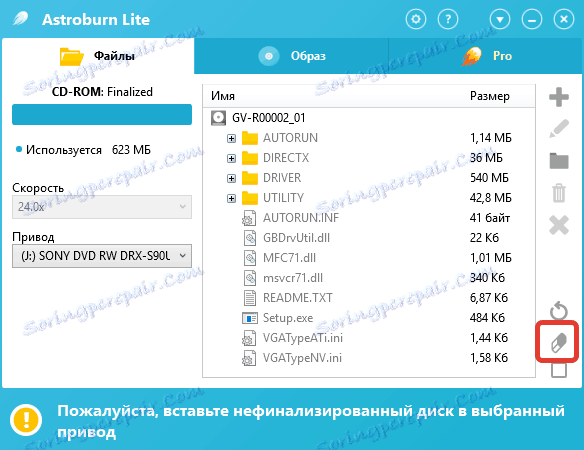
Task: Click the yellow warning exclamation icon
Action: point(26,420)
